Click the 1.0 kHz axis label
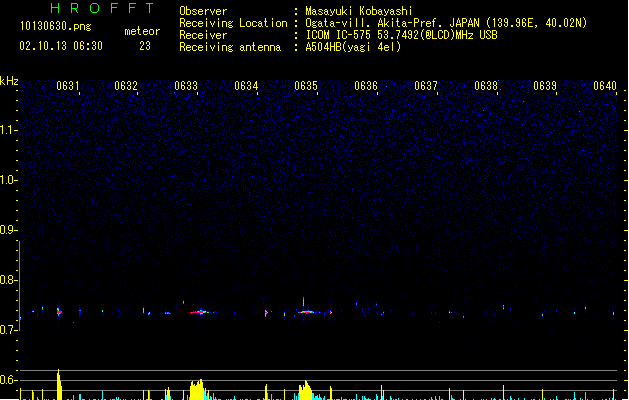This screenshot has height=400, width=629. click(8, 180)
